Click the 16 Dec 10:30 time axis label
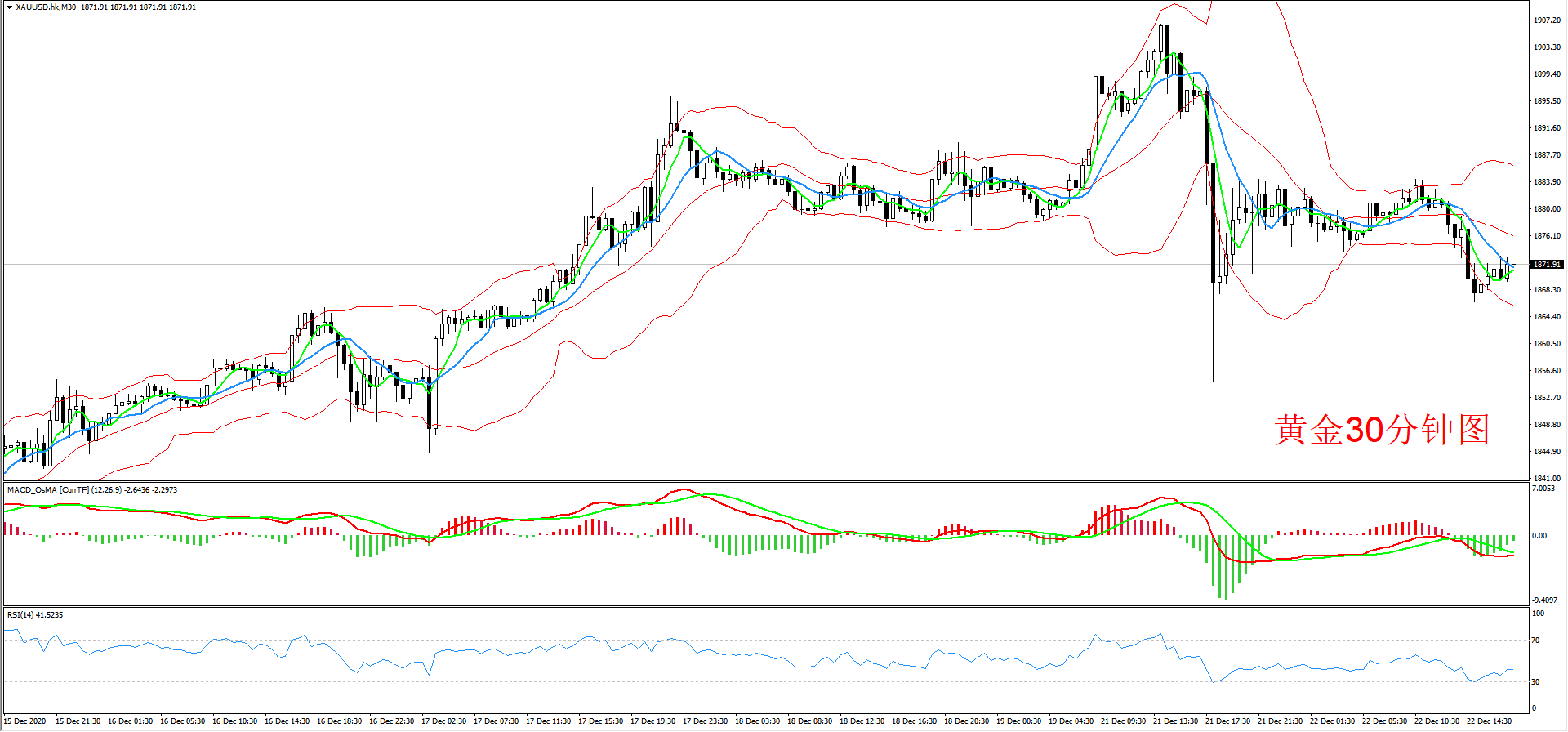Screen dimensions: 1568x732 [234, 721]
